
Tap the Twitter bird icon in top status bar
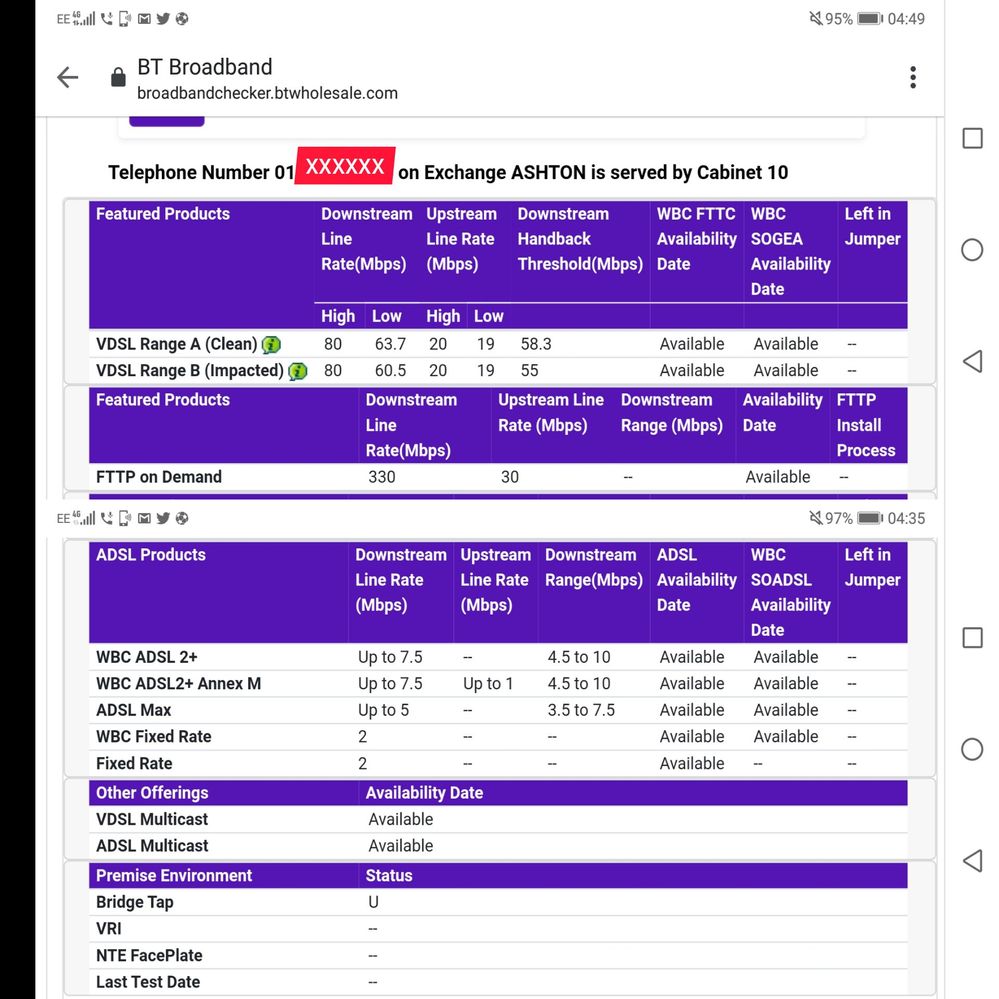tap(163, 18)
